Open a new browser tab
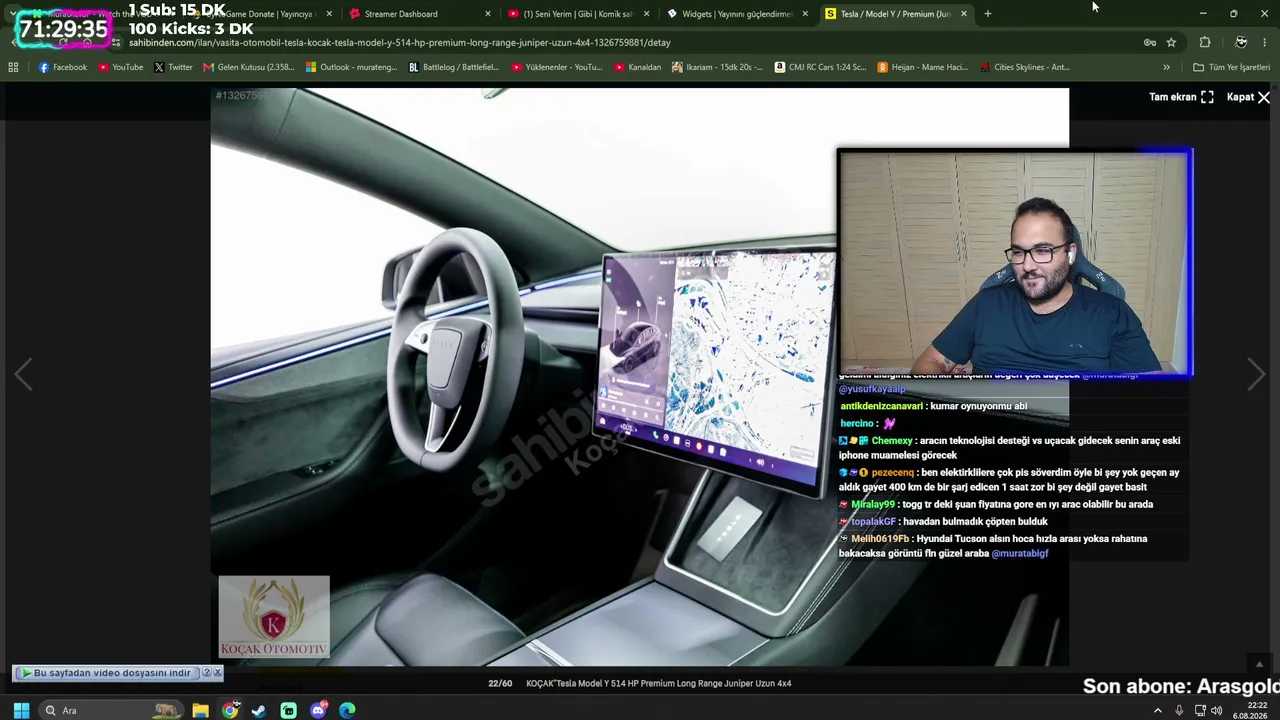 coord(987,14)
